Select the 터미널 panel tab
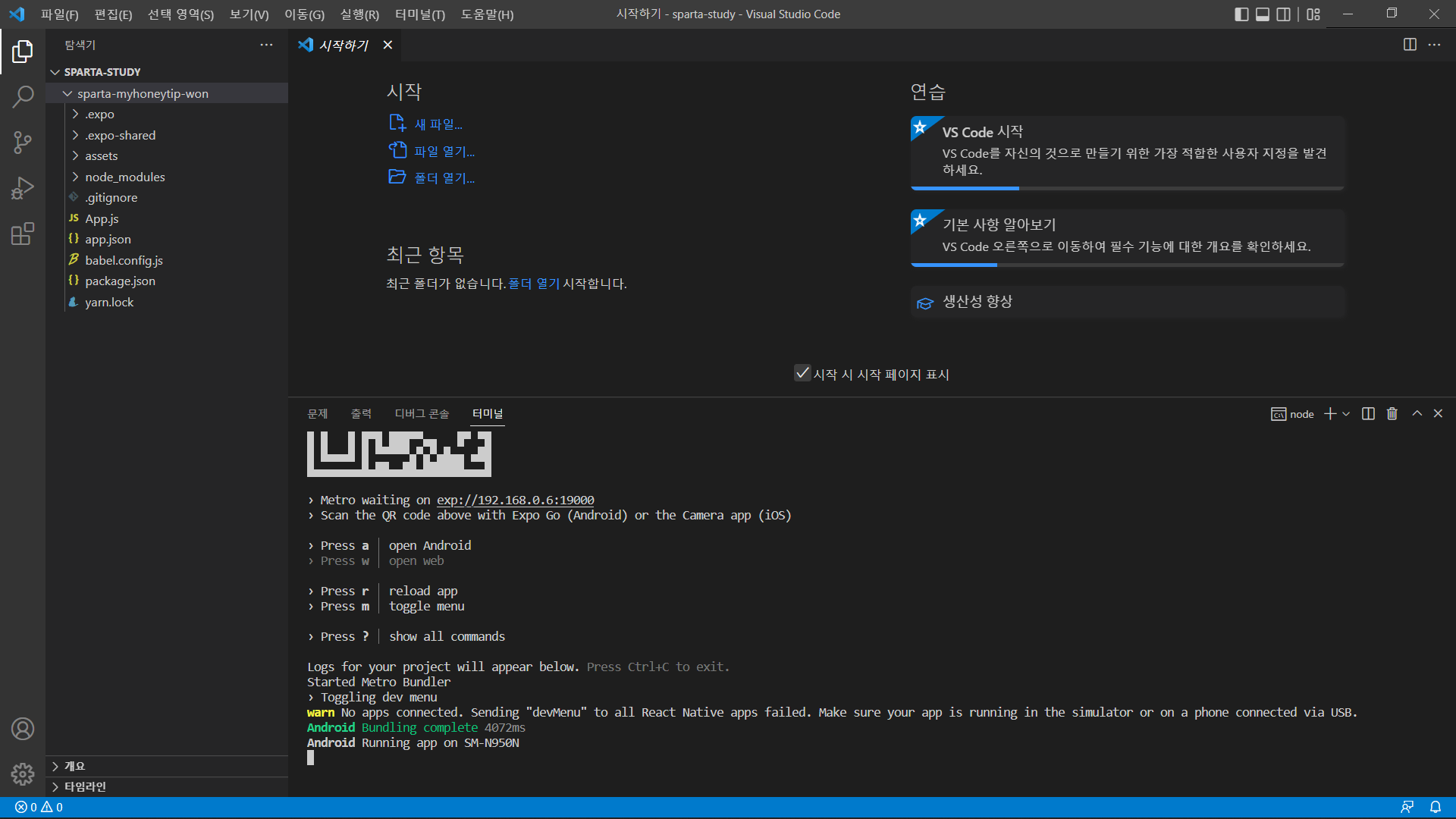 tap(488, 413)
